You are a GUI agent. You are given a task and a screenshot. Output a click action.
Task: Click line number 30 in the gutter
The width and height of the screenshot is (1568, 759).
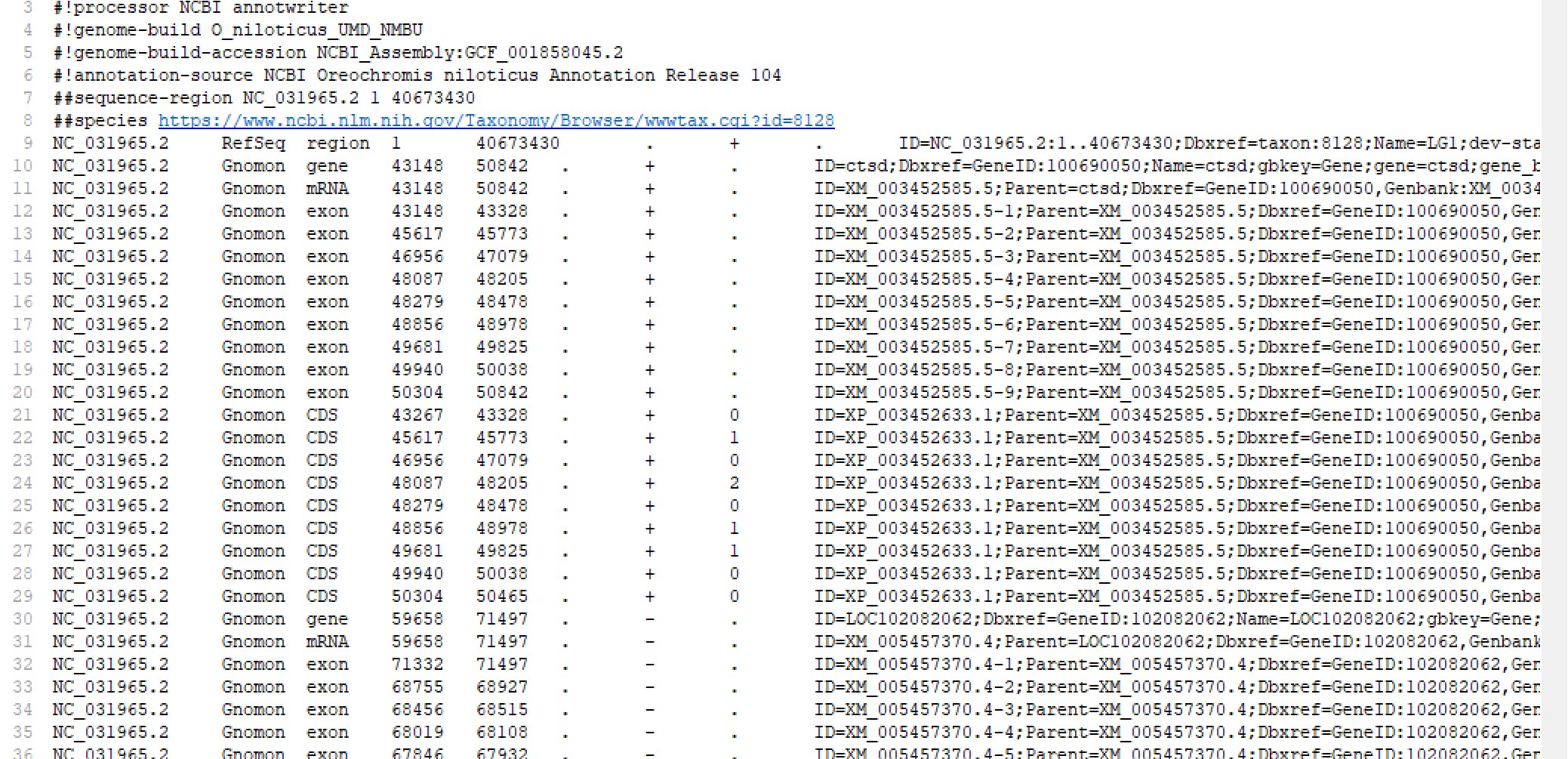pos(23,619)
